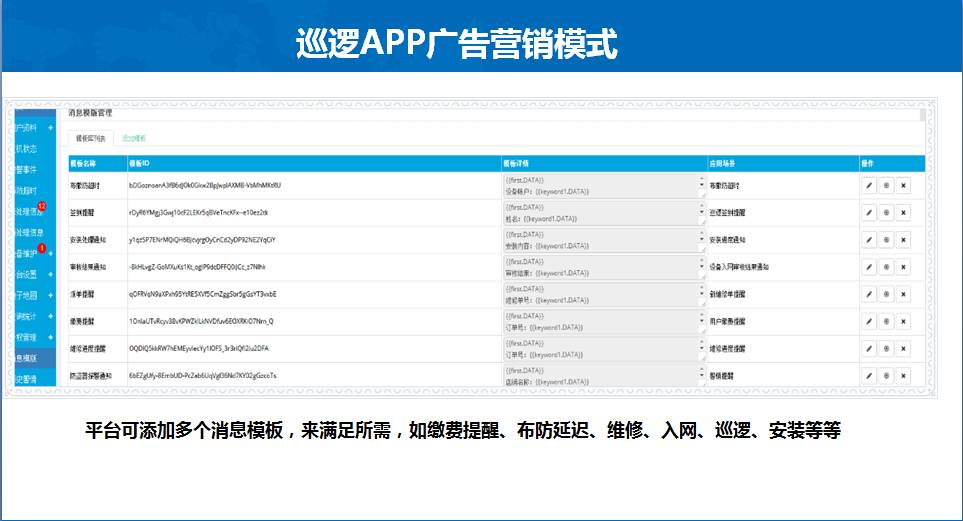Click pencil icon for 维修进度提醒 row

pyautogui.click(x=869, y=348)
